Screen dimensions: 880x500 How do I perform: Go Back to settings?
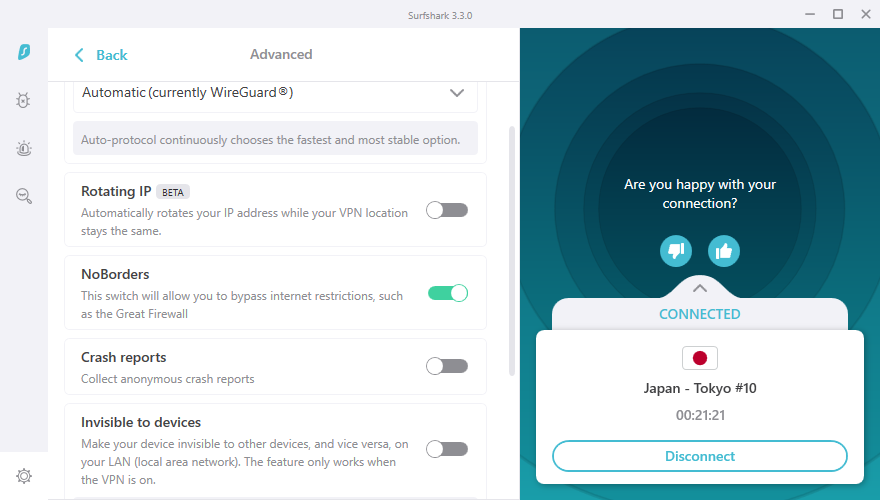pyautogui.click(x=101, y=55)
